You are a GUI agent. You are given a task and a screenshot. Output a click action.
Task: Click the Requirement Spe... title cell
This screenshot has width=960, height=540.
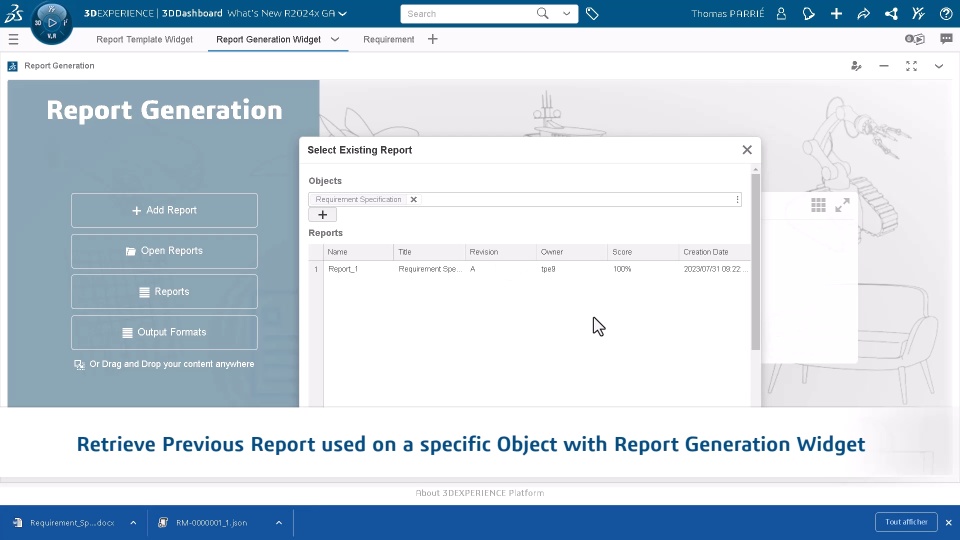pyautogui.click(x=429, y=269)
